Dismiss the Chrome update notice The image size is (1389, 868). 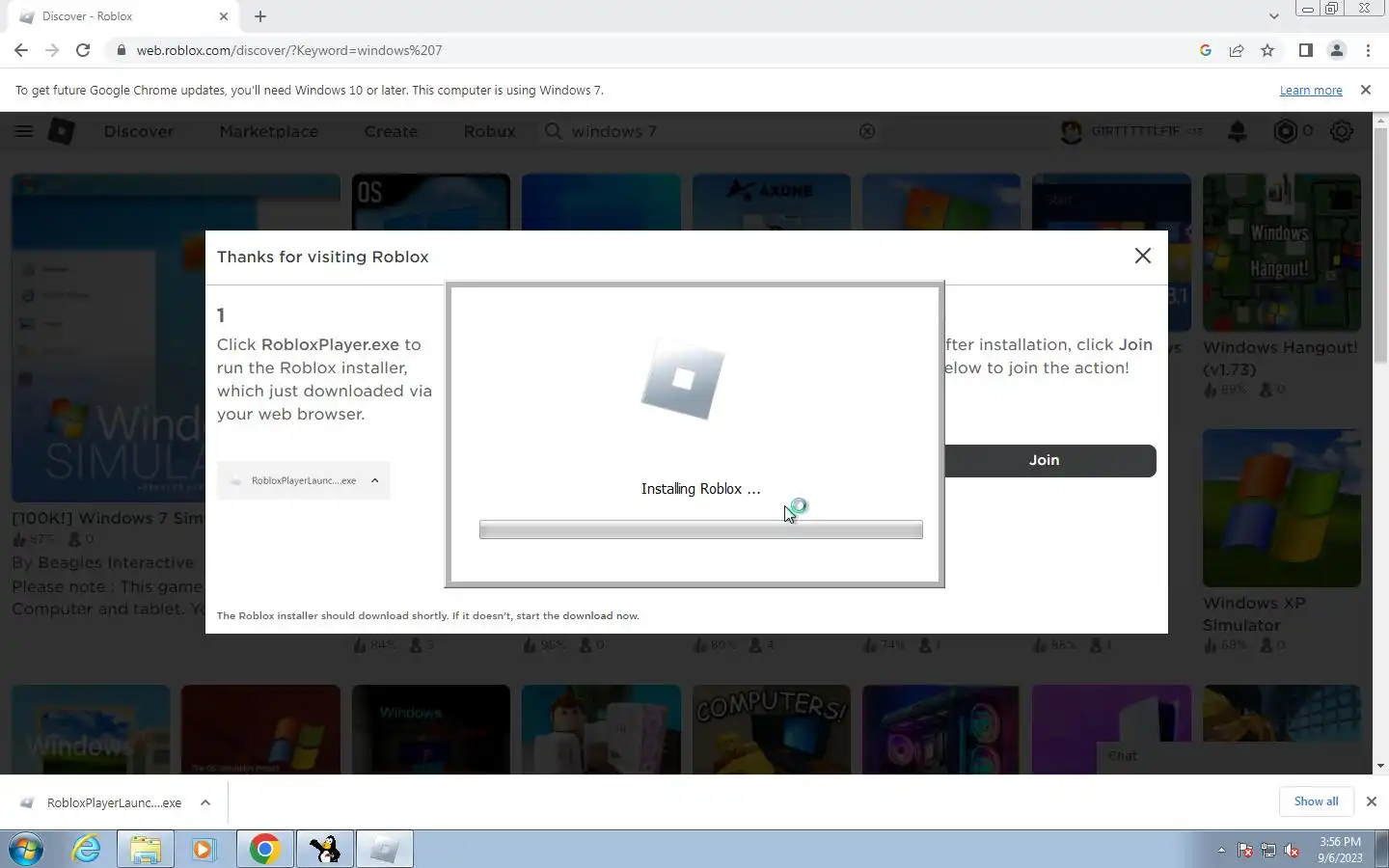(1365, 90)
